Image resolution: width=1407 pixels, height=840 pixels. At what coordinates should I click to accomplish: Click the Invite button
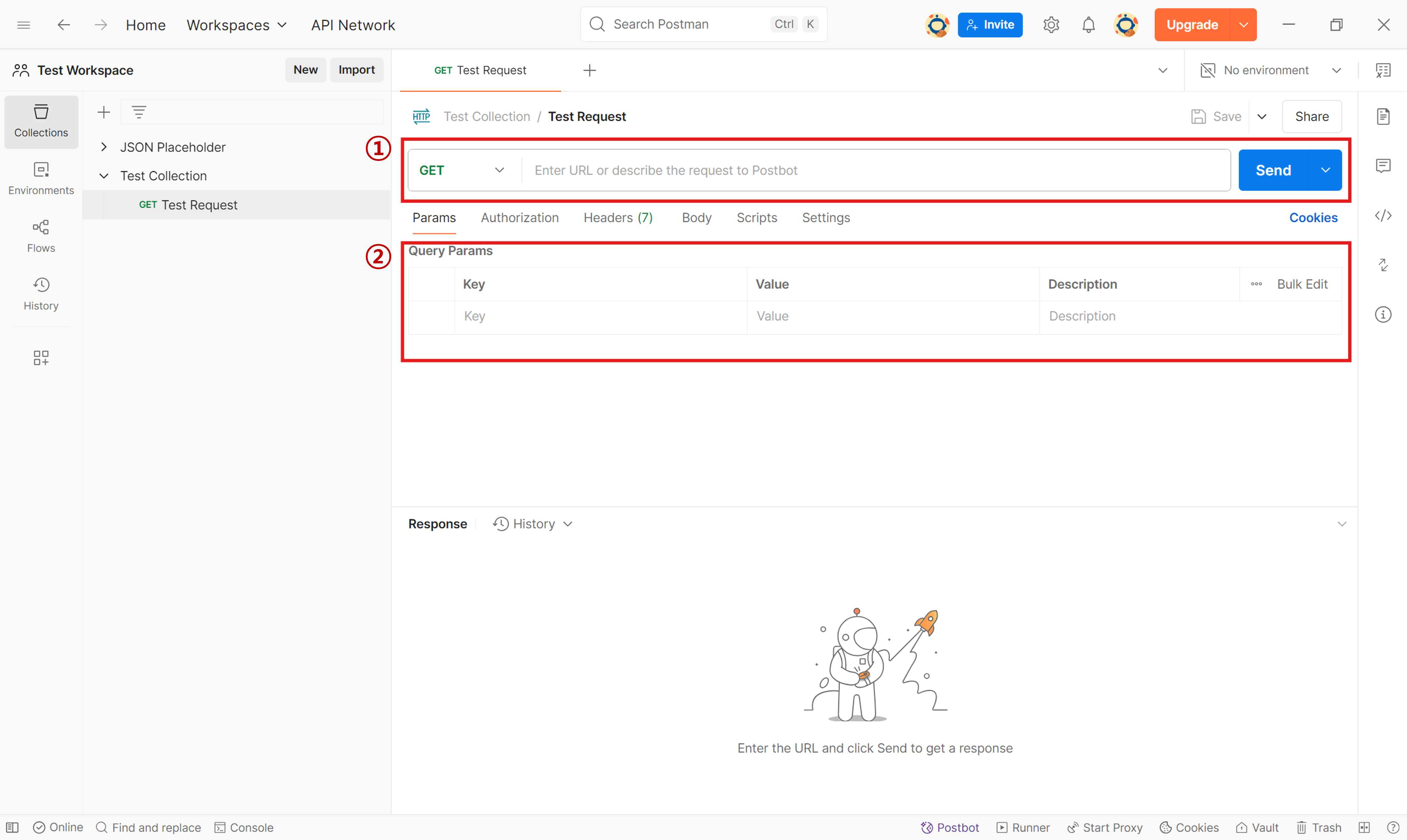(x=990, y=25)
